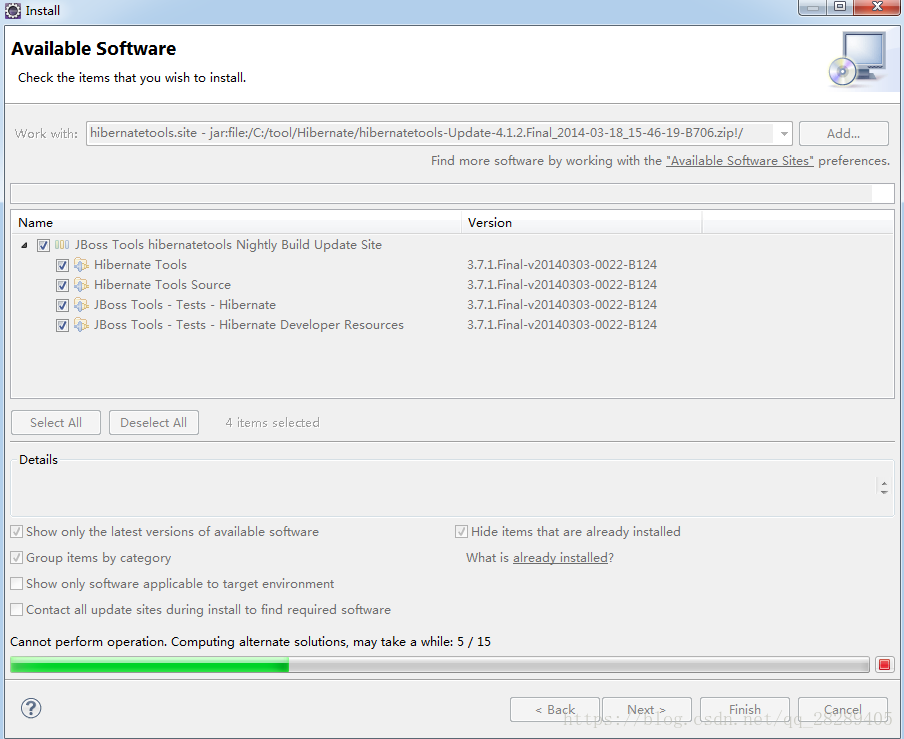Viewport: 904px width, 739px height.
Task: Click the Hibernate Tools feature icon
Action: (x=81, y=265)
